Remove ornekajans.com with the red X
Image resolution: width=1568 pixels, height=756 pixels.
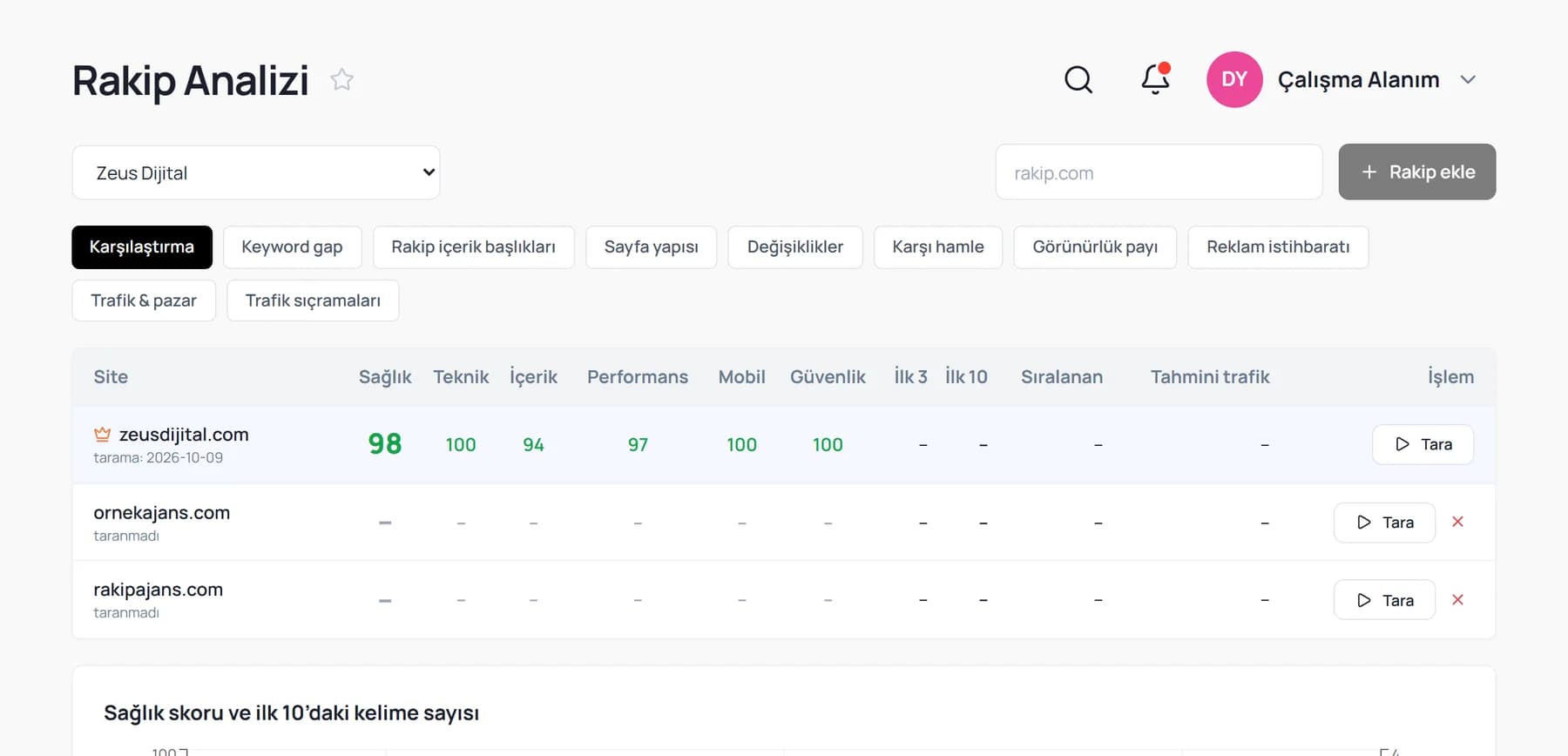click(x=1457, y=522)
